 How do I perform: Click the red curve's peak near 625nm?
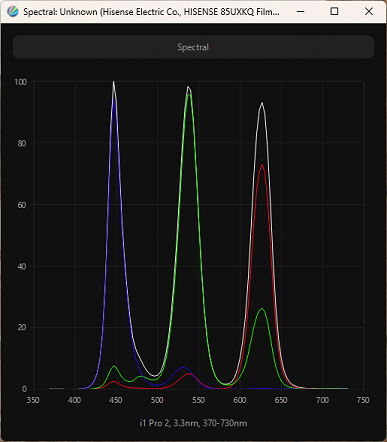pos(262,165)
